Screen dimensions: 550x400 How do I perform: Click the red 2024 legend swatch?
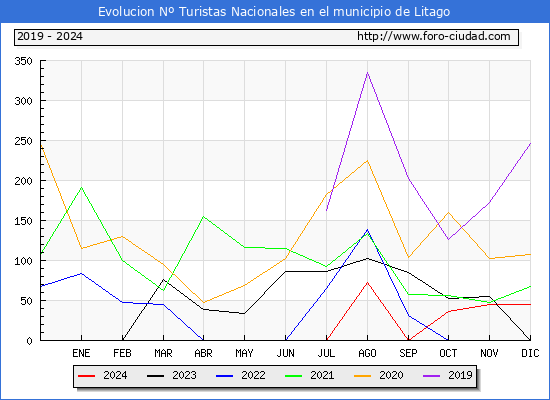click(86, 376)
